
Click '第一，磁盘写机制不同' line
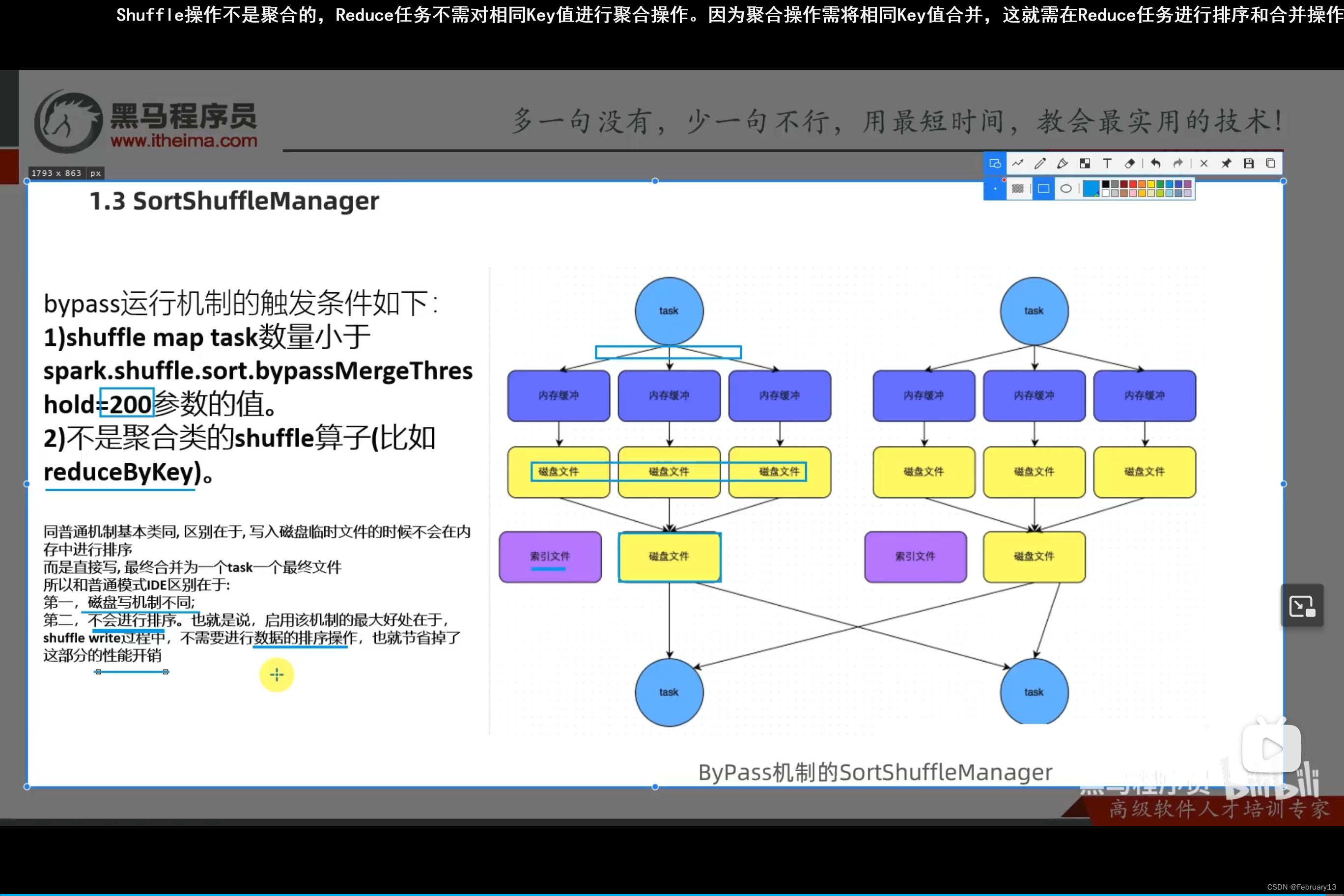pyautogui.click(x=119, y=602)
